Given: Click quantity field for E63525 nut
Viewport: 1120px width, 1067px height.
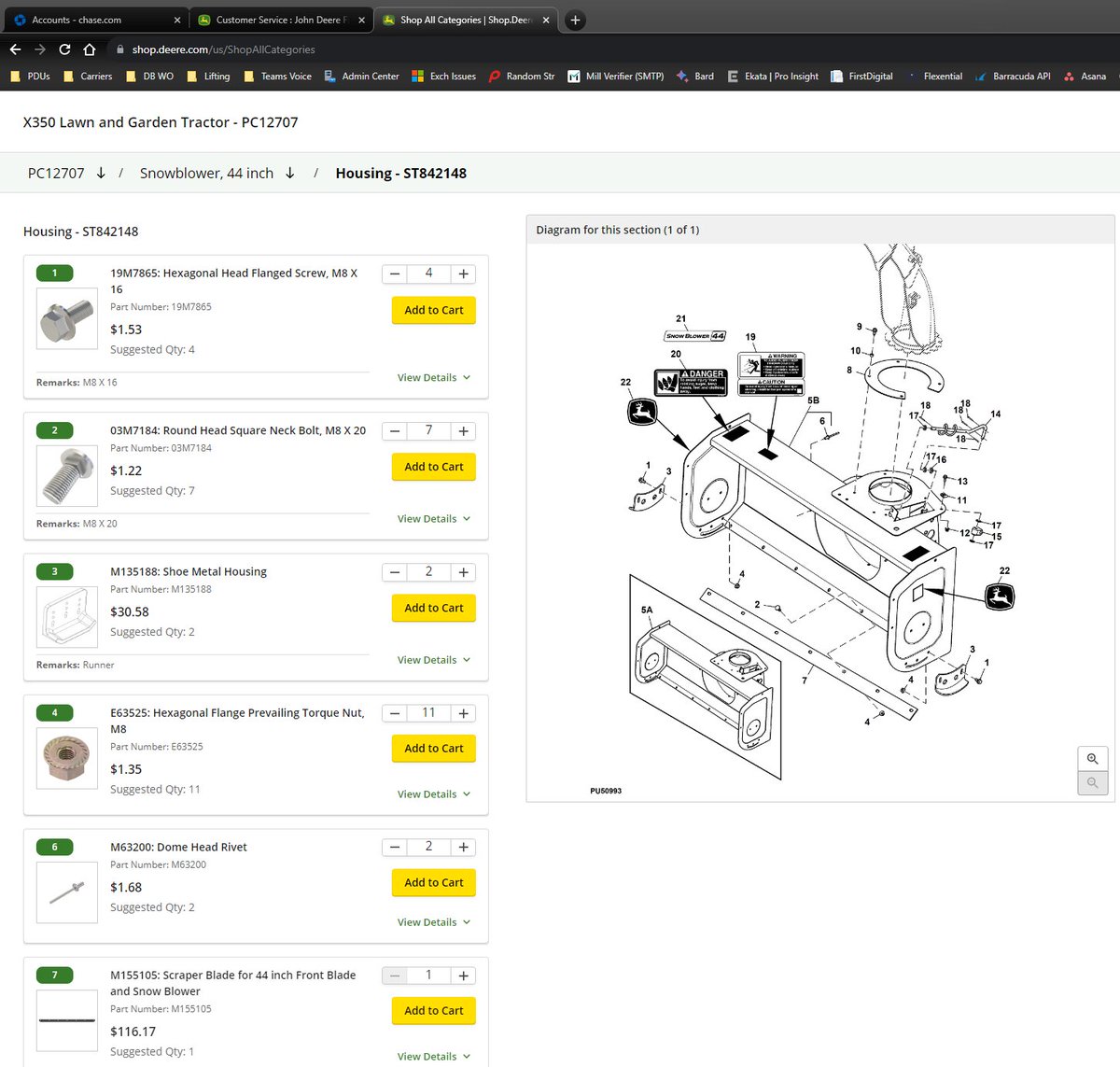Looking at the screenshot, I should pos(429,713).
